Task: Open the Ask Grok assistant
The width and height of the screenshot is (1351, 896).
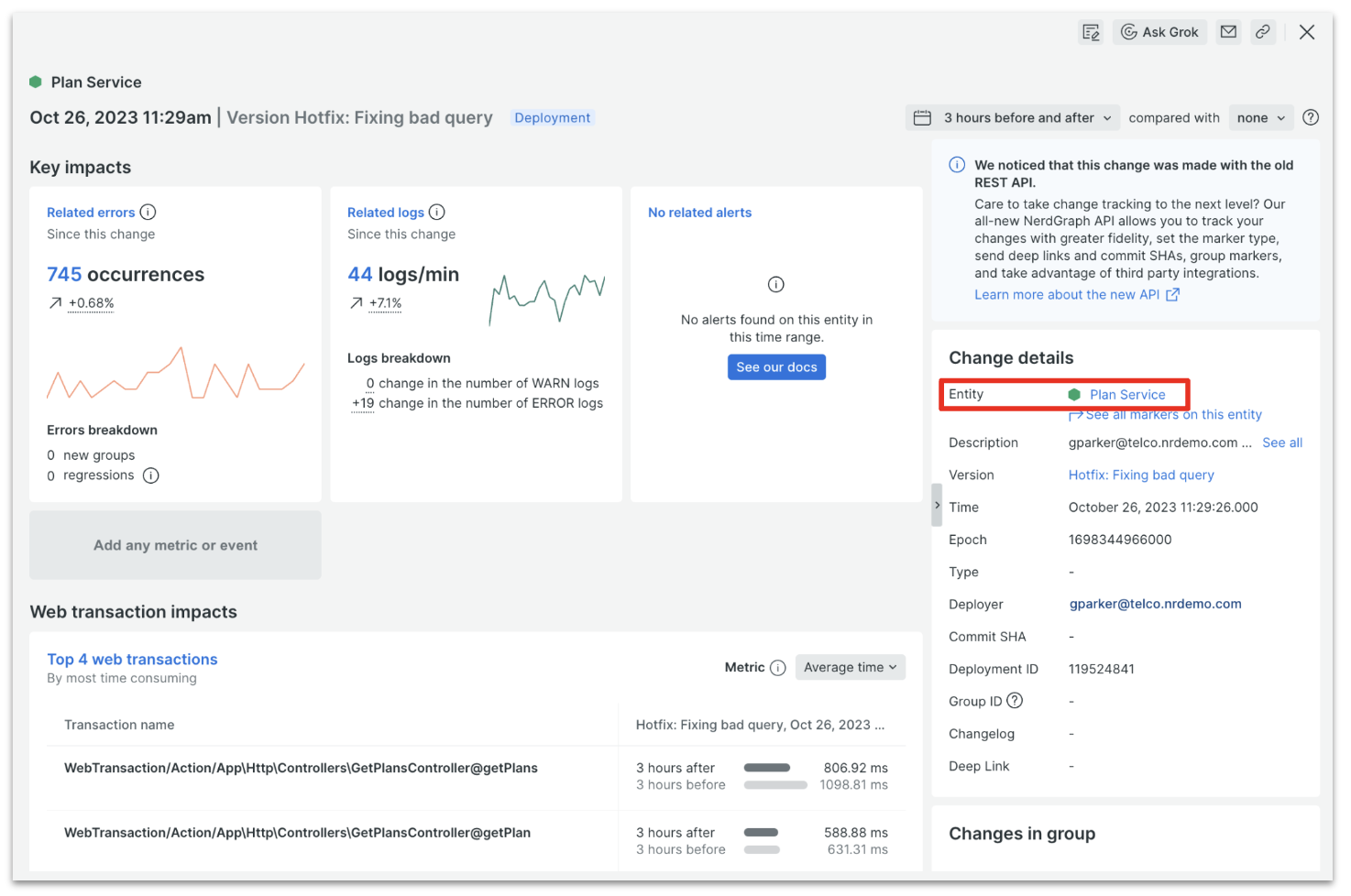Action: 1159,32
